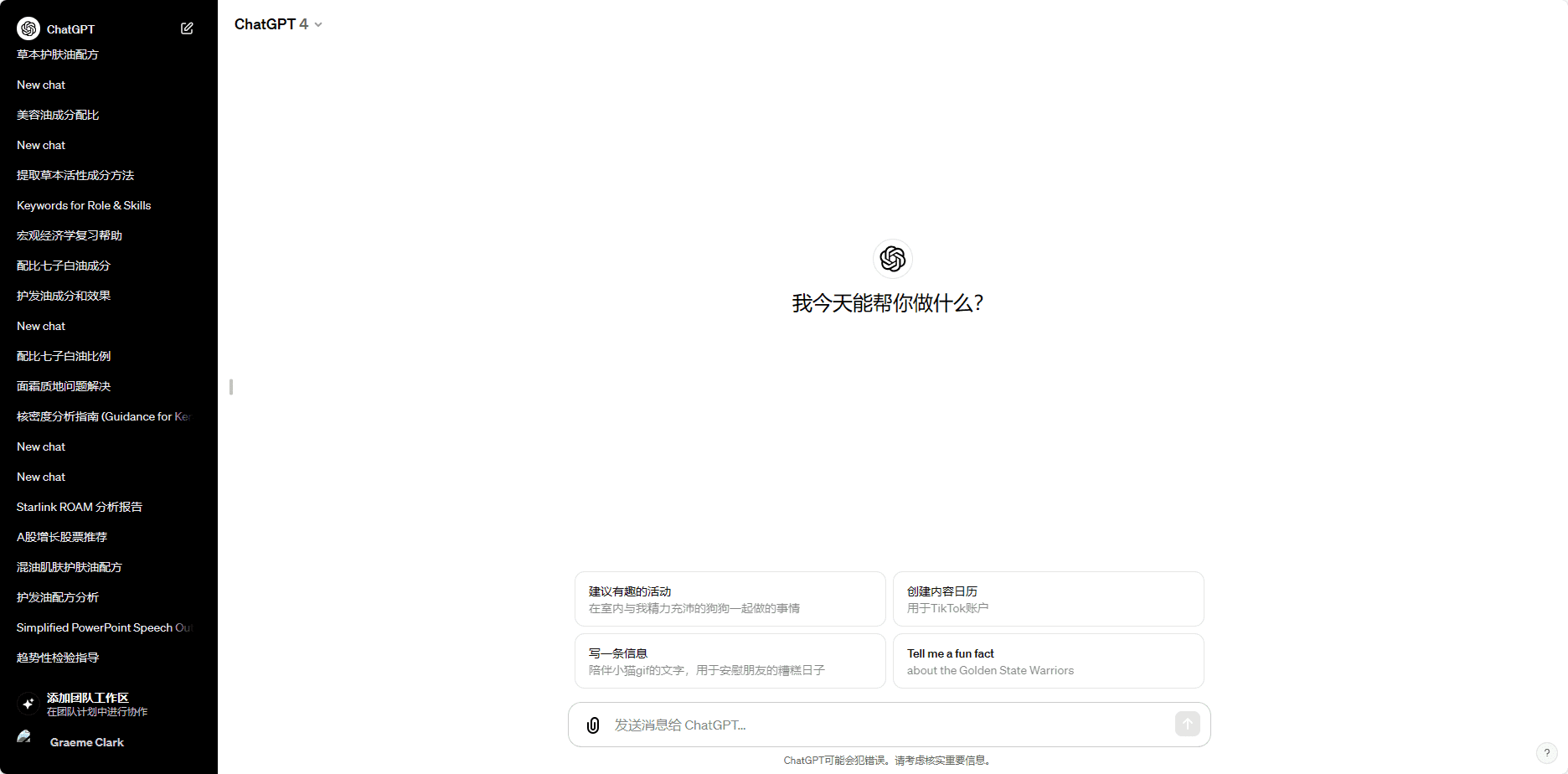Click the paperclip attach file icon
1568x774 pixels.
point(593,725)
